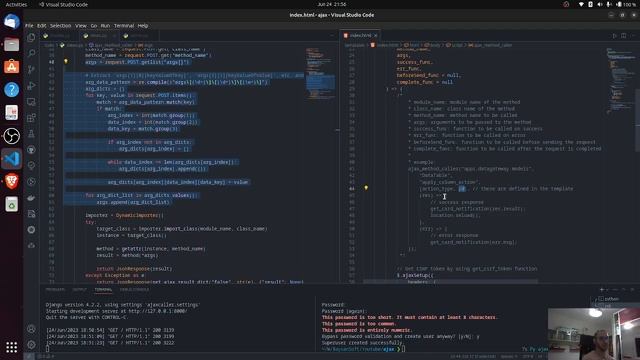Open the Accounts icon in activity bar
The image size is (640, 360).
pos(31,329)
